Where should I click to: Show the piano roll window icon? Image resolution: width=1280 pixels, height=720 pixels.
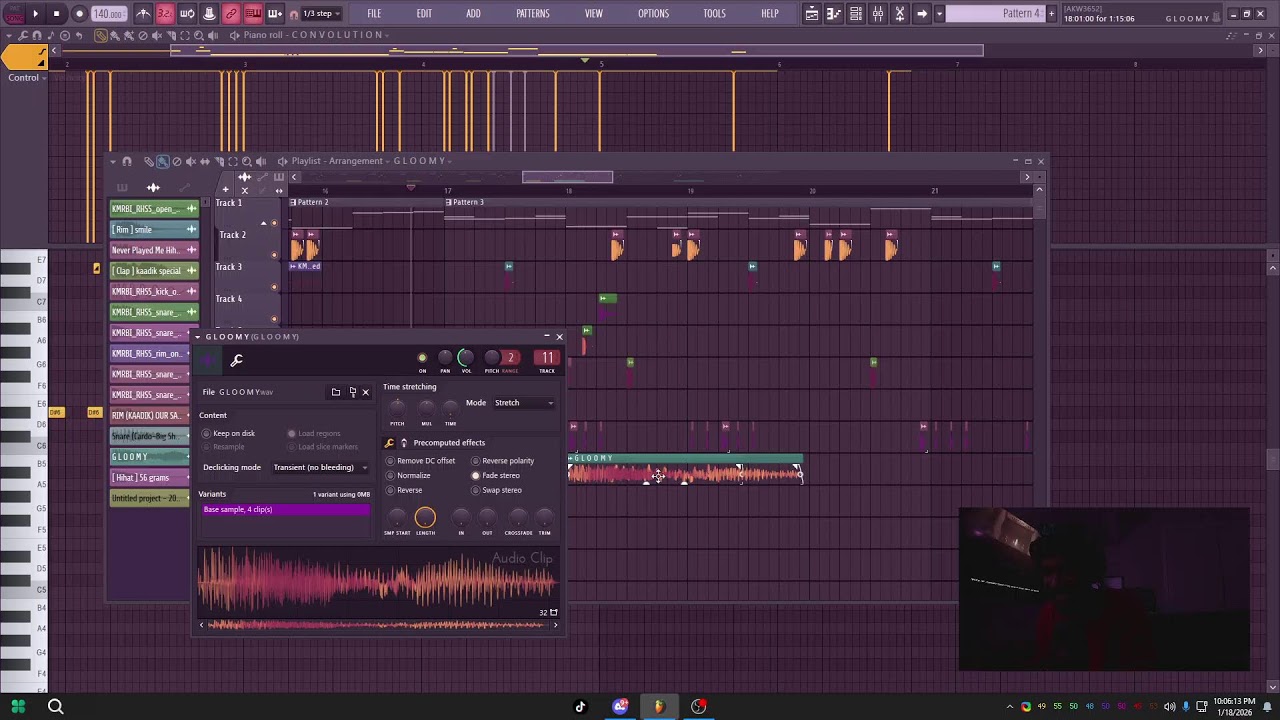(834, 14)
